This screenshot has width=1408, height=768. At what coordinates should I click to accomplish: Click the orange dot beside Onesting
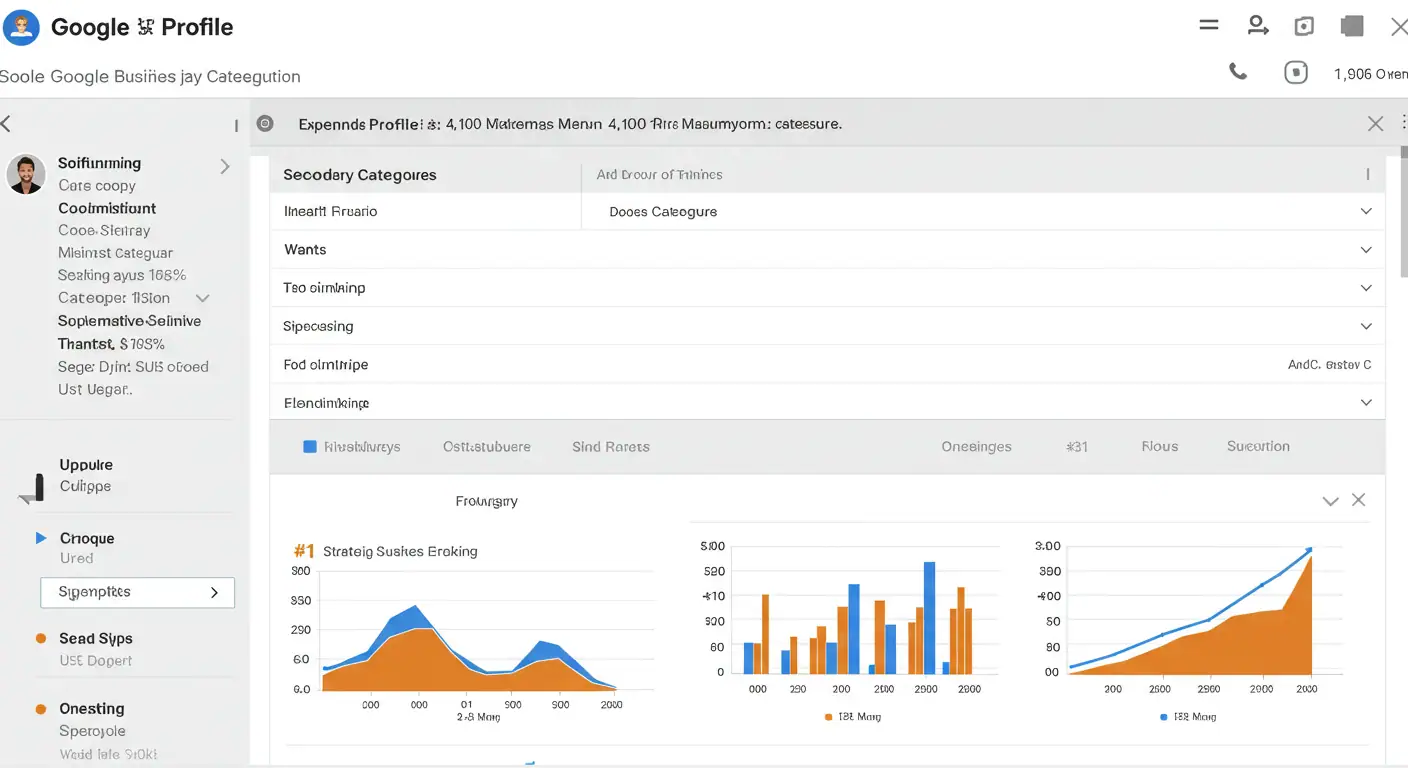click(41, 709)
